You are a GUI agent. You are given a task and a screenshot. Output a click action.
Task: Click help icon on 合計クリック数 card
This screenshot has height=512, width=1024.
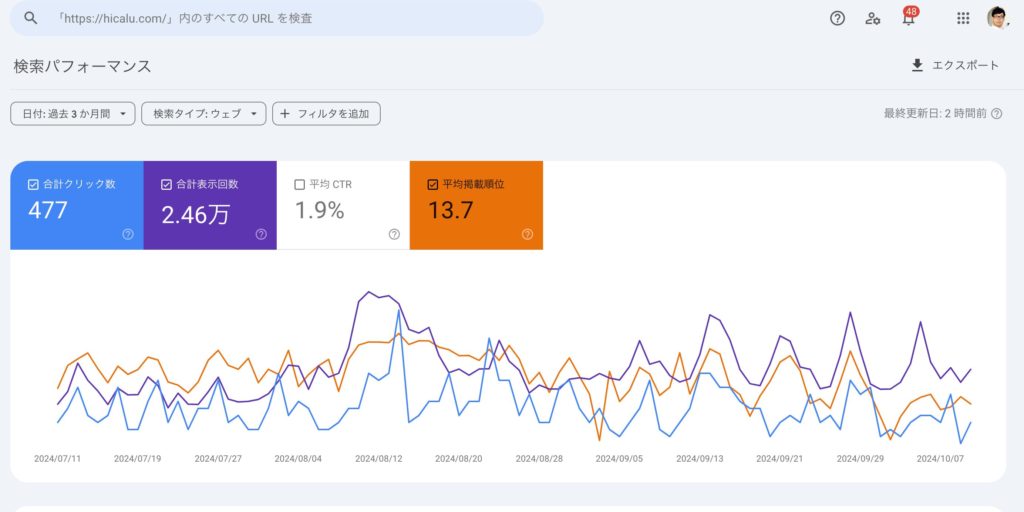tap(128, 234)
